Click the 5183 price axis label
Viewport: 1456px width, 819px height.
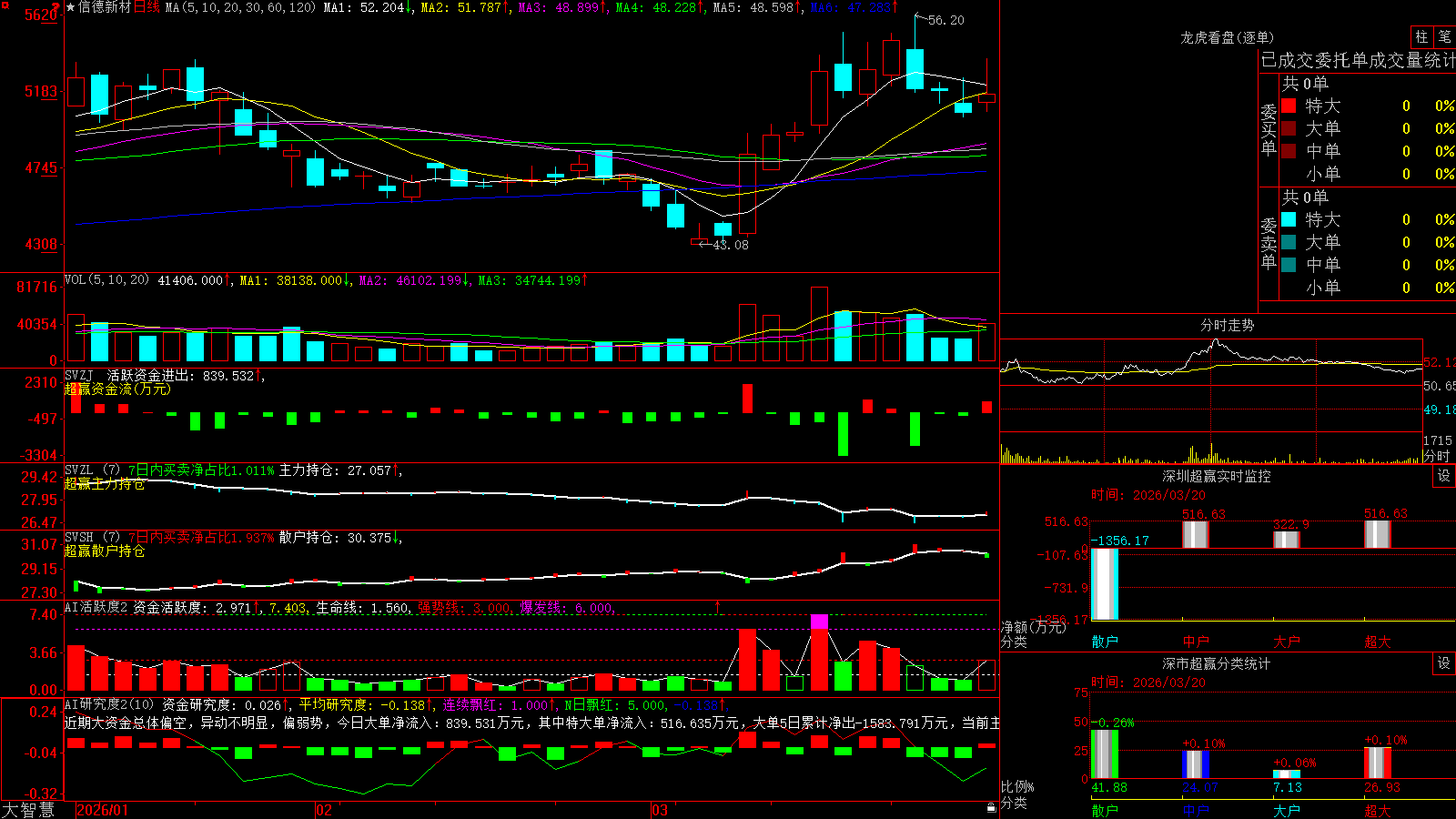click(x=40, y=91)
